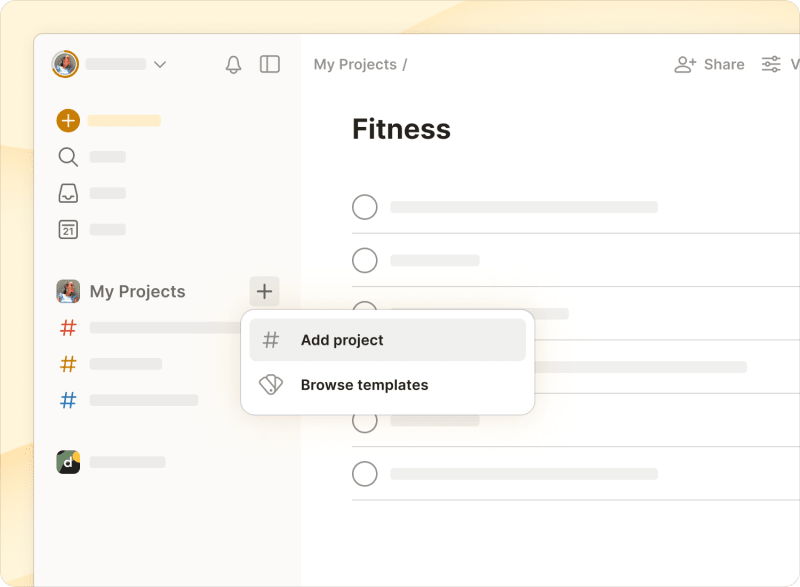Open the view options sliders icon
Image resolution: width=800 pixels, height=587 pixels.
pyautogui.click(x=771, y=64)
